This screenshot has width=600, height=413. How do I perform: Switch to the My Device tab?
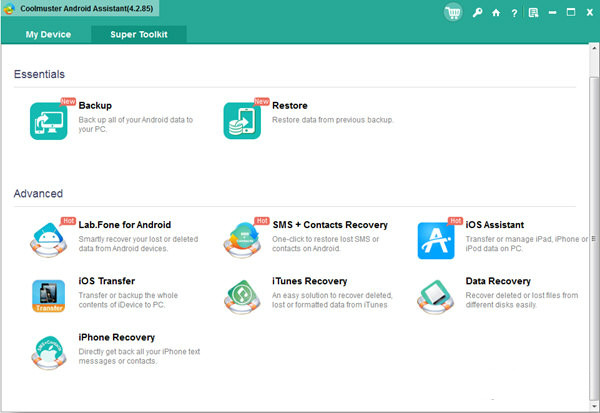coord(48,34)
